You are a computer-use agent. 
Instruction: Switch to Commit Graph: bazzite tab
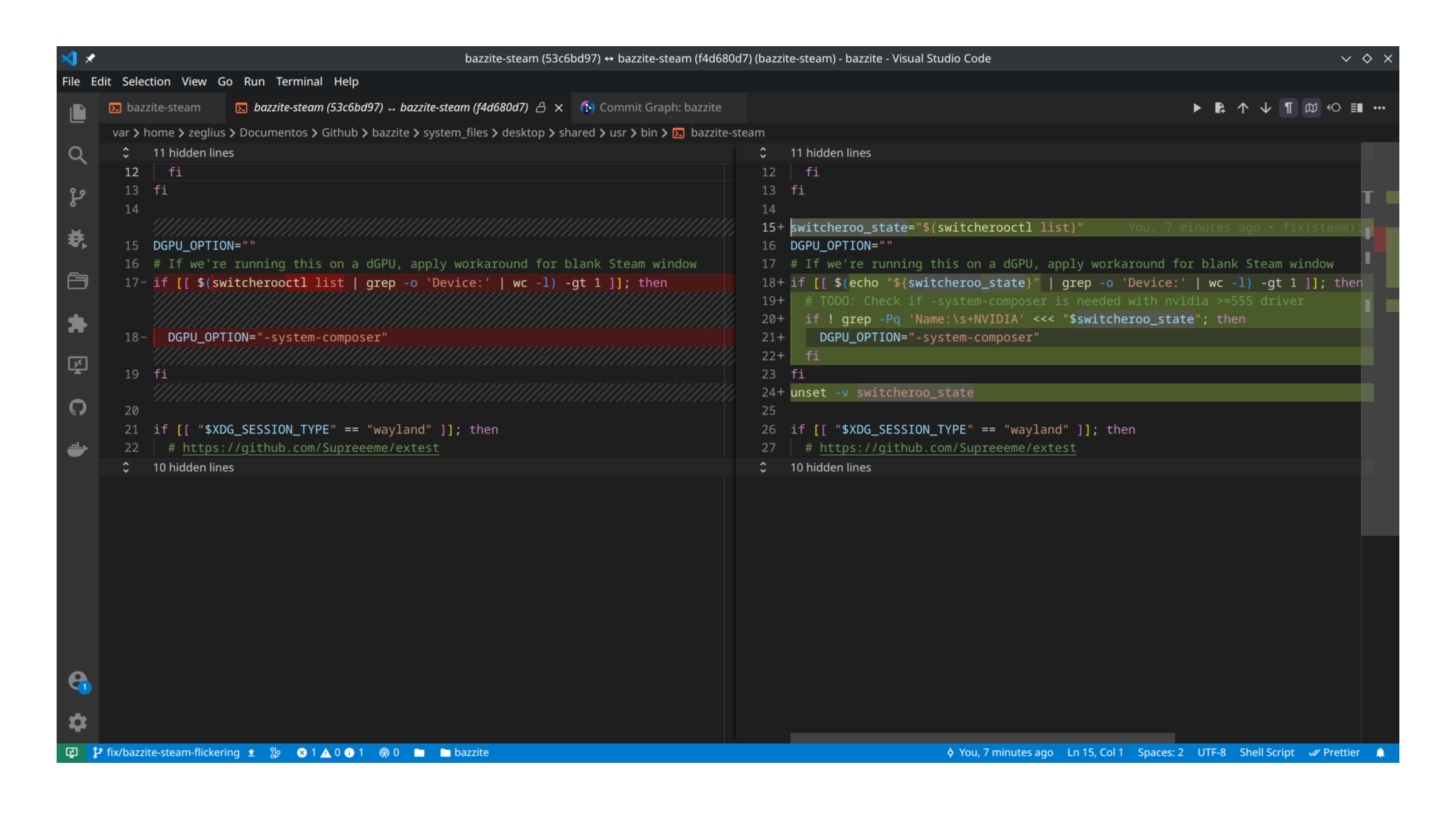(659, 108)
